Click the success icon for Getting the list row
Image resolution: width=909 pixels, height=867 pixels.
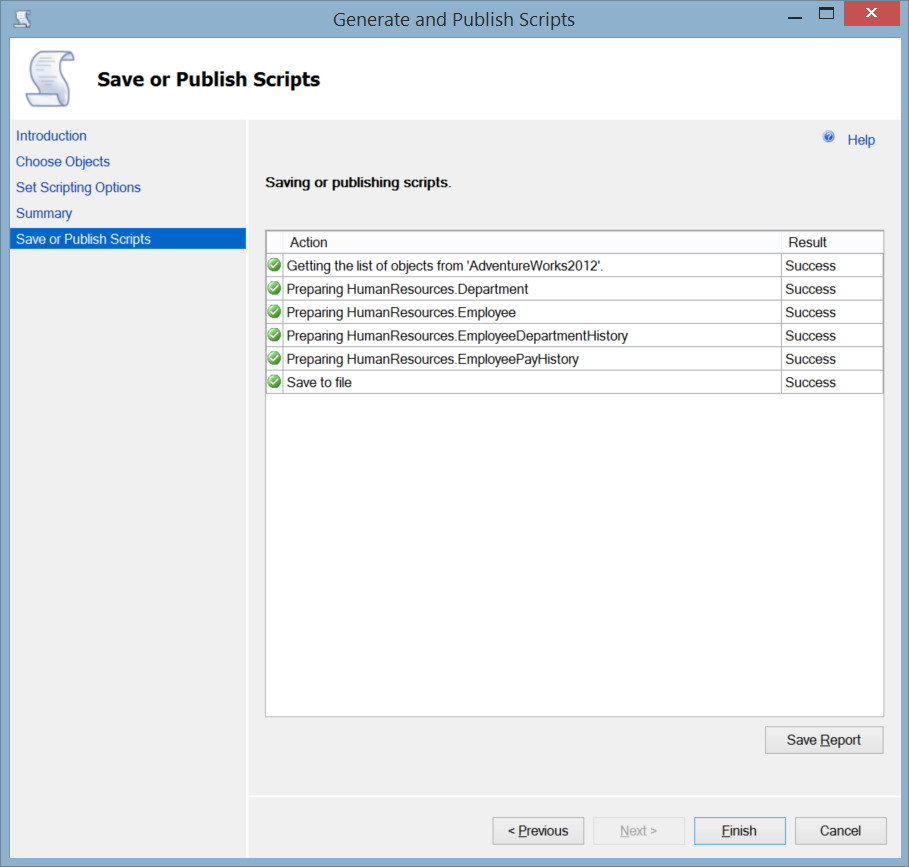pos(274,266)
